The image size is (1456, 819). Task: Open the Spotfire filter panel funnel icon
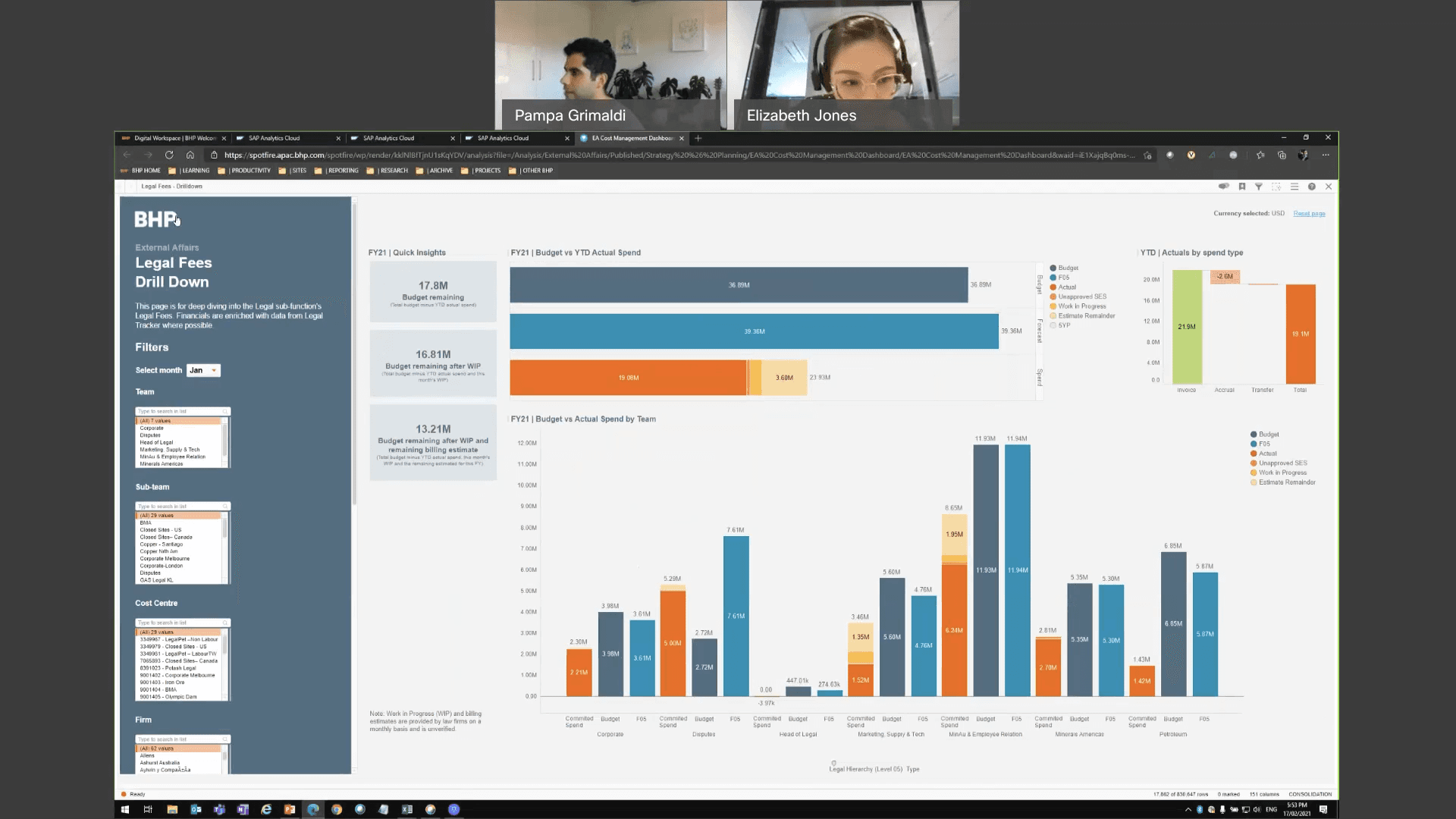1259,187
